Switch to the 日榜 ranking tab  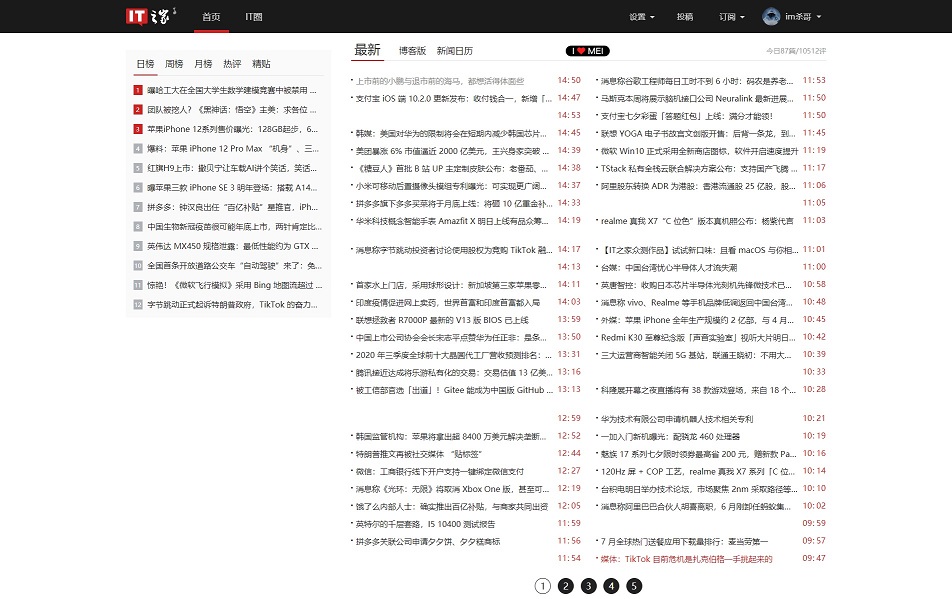(x=145, y=64)
